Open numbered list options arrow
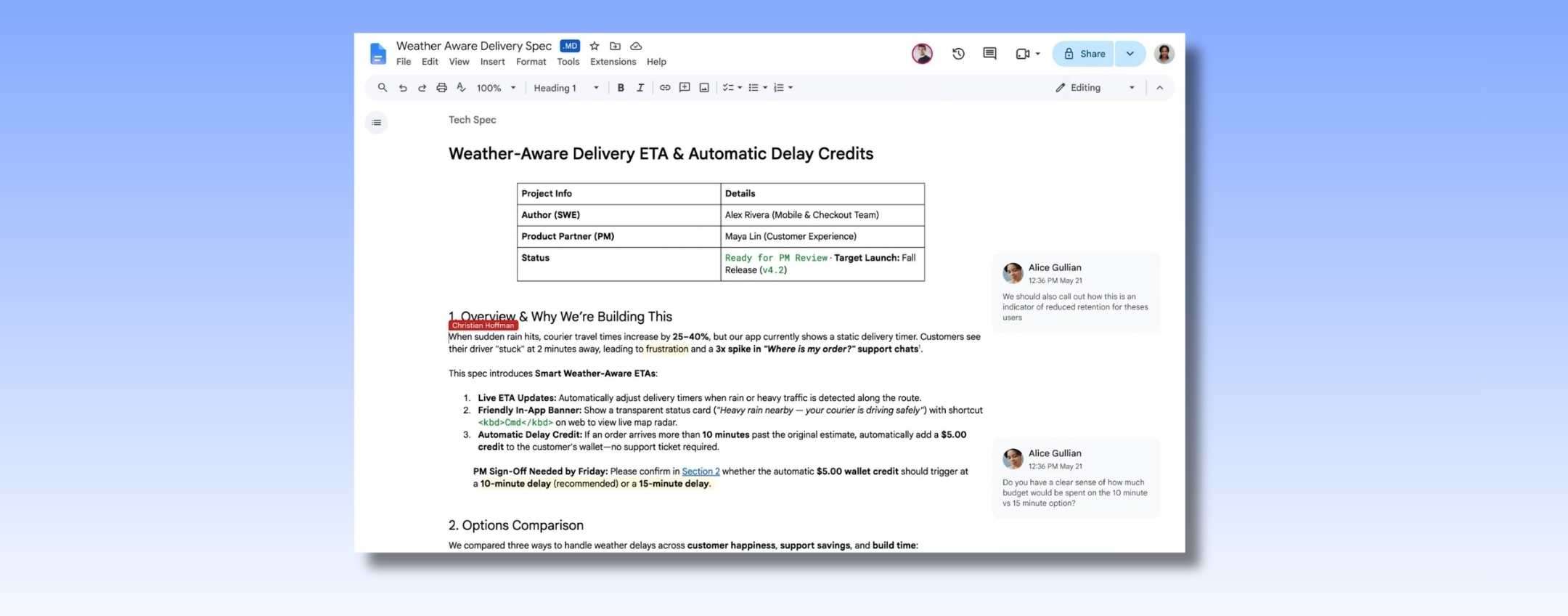 [x=791, y=88]
